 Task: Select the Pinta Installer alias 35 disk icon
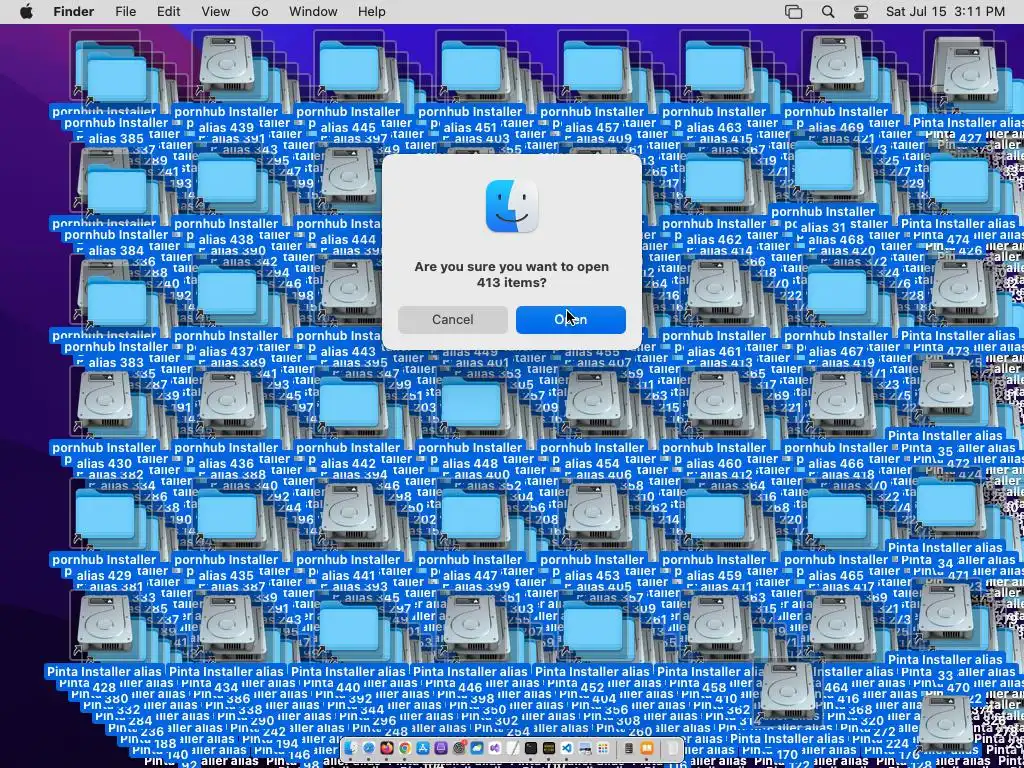(x=946, y=389)
